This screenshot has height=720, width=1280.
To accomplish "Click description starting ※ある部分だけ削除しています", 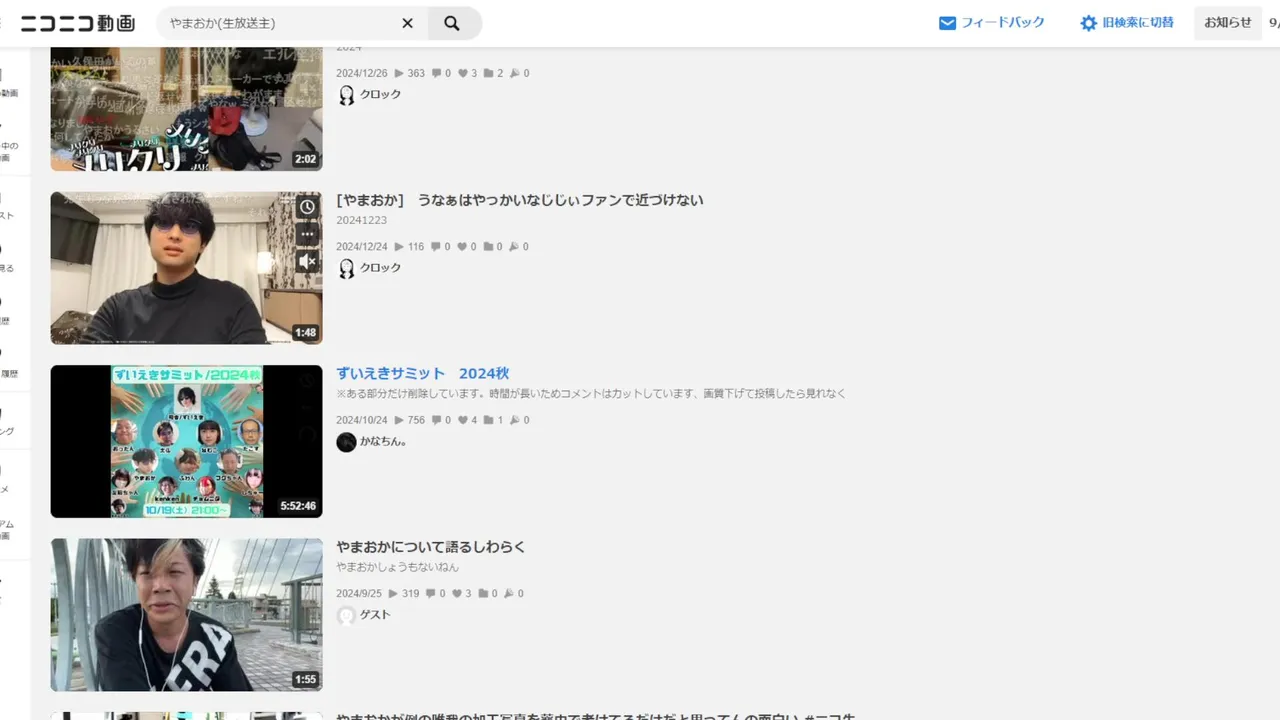I will point(591,393).
